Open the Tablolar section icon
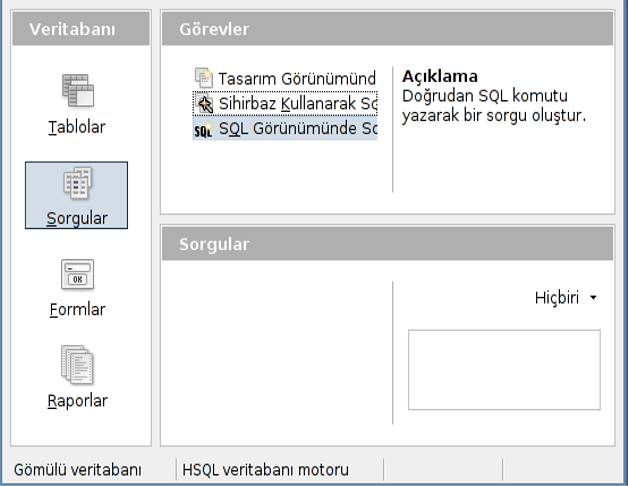This screenshot has width=628, height=486. [x=77, y=91]
